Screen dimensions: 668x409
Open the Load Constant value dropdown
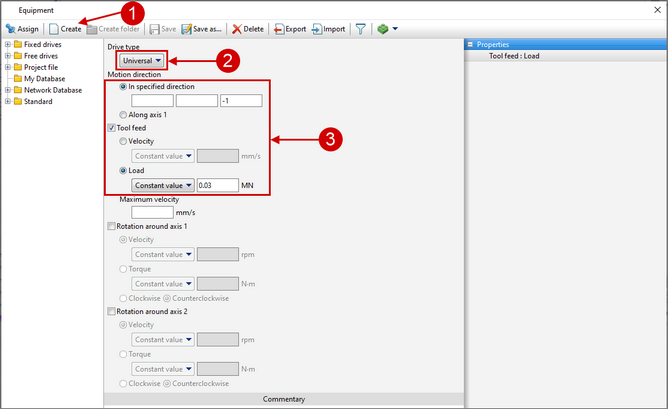click(x=163, y=185)
